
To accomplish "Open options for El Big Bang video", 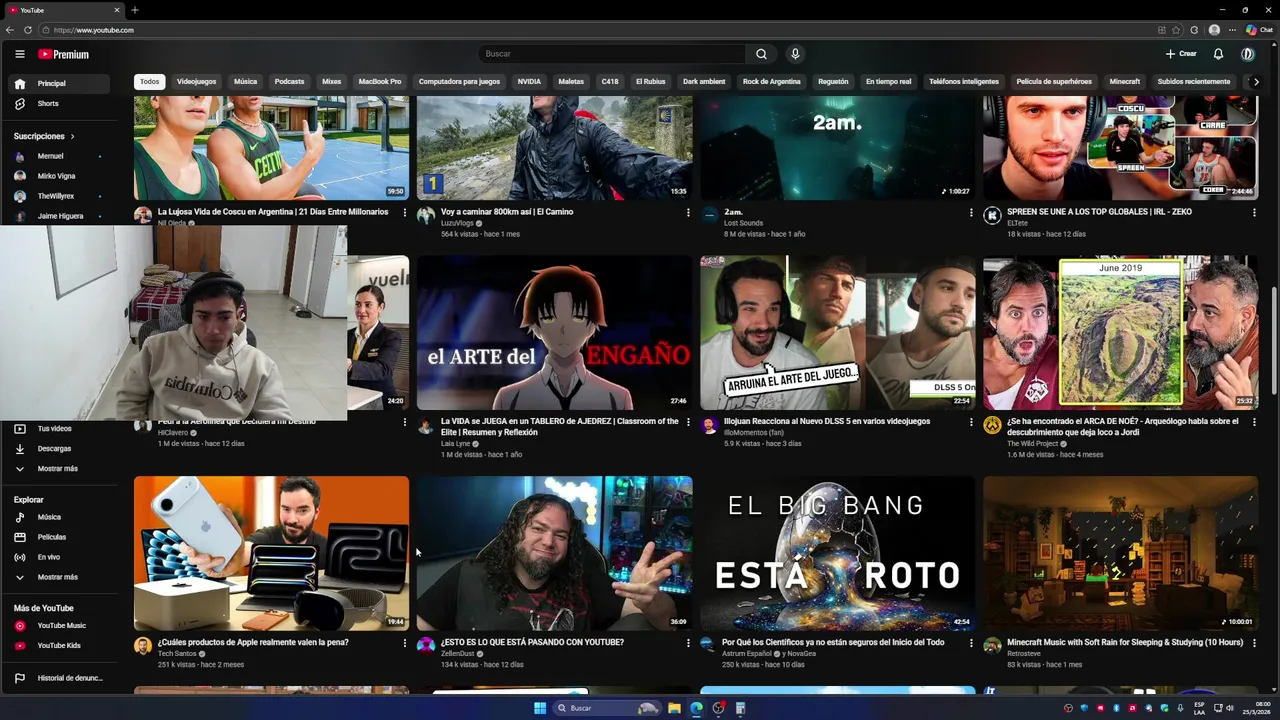I will pyautogui.click(x=971, y=643).
